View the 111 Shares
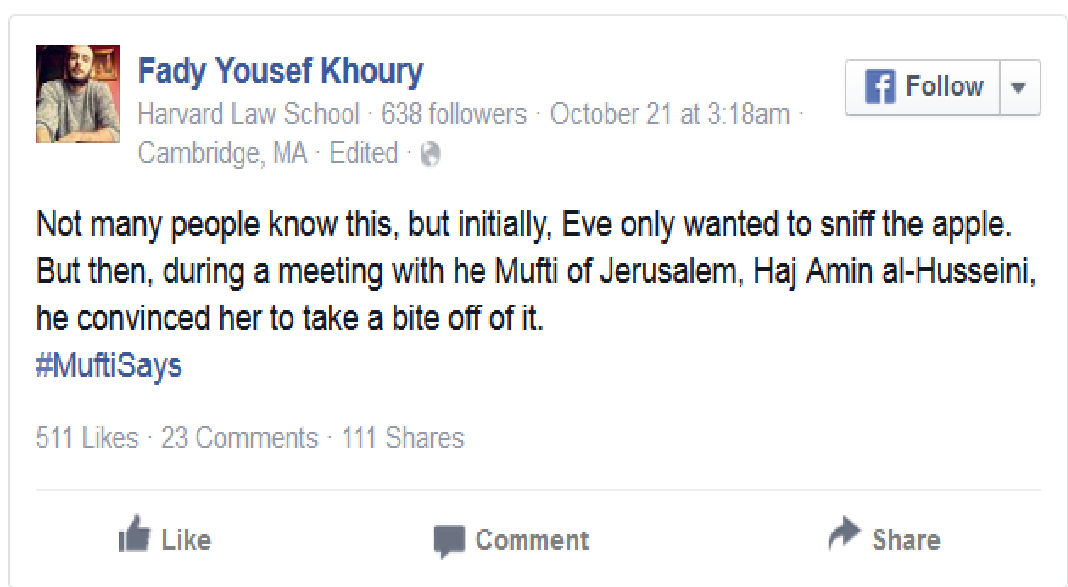This screenshot has height=587, width=1068. pyautogui.click(x=403, y=438)
